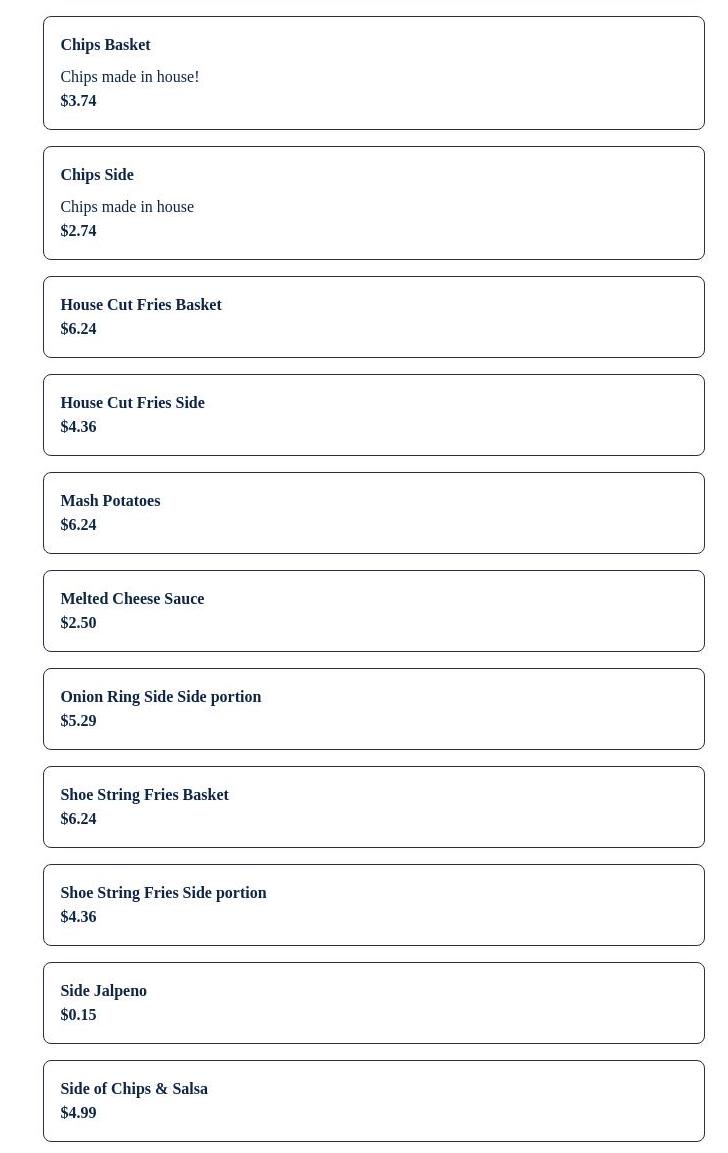Click the $5.29 onion ring price
Viewport: 728px width, 1153px height.
point(78,721)
